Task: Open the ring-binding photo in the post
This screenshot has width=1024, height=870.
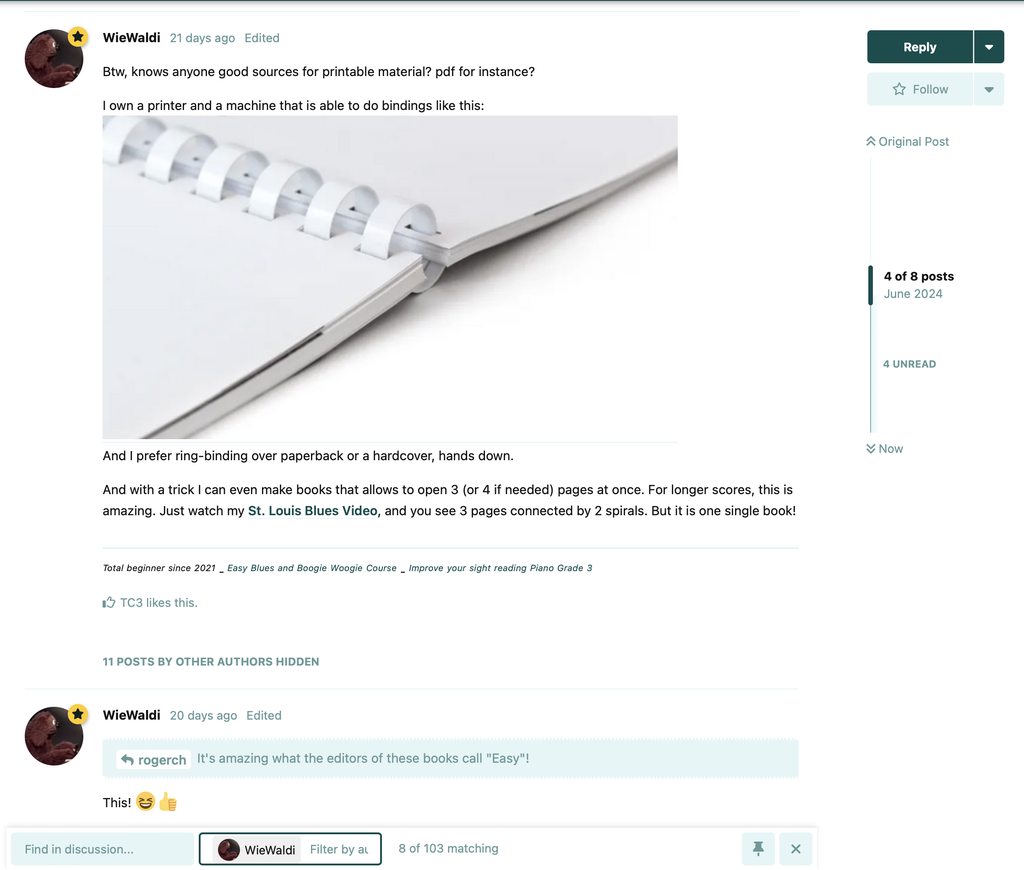Action: pos(390,277)
